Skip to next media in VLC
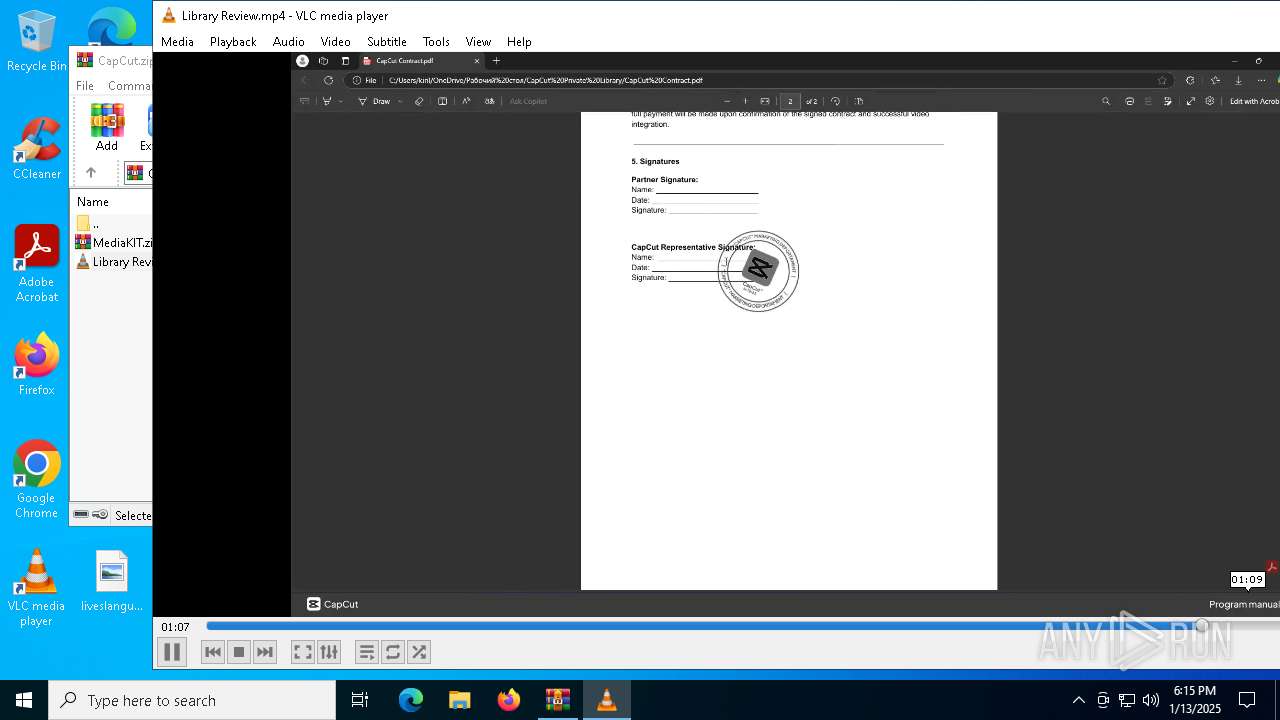 [x=265, y=652]
